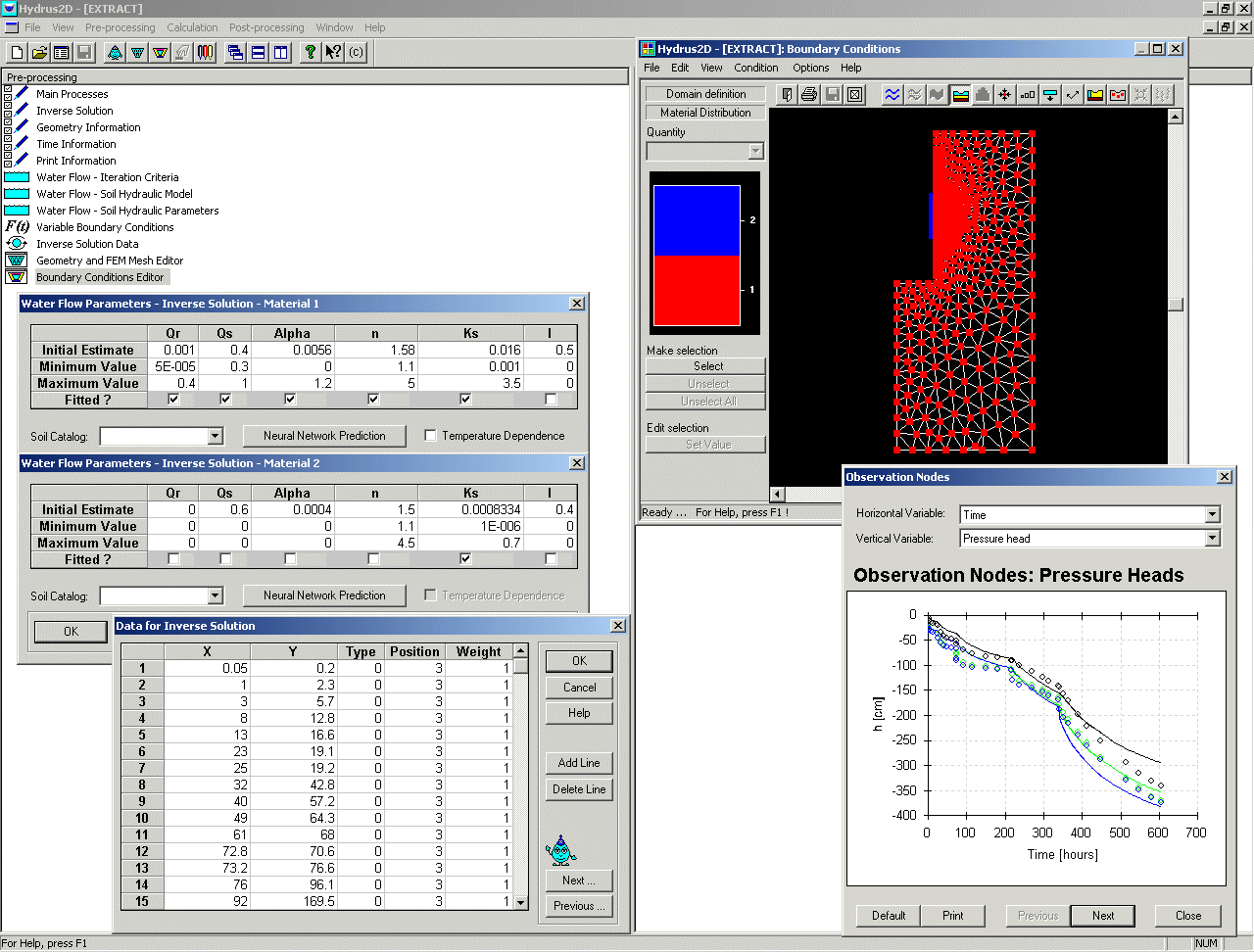Click the blue waves water flow icon

pyautogui.click(x=892, y=95)
